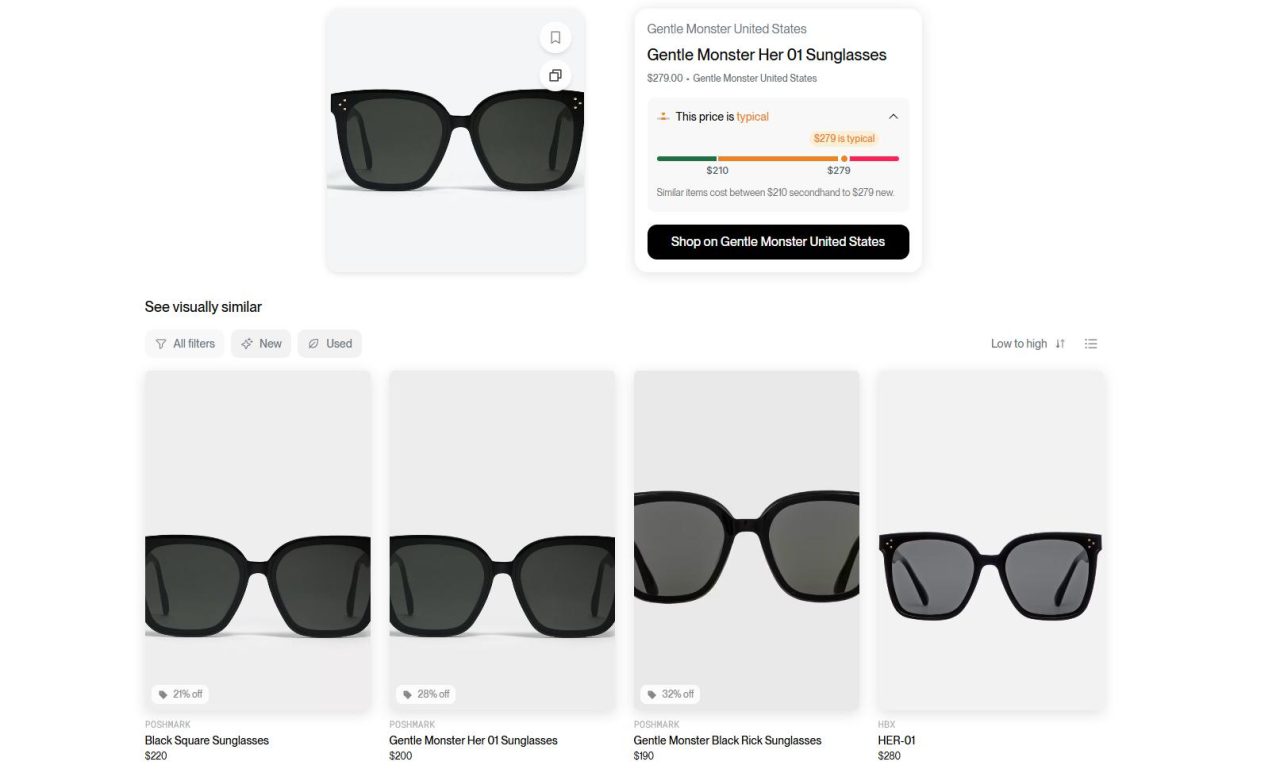The height and width of the screenshot is (773, 1280).
Task: Shop on Gentle Monster United States
Action: click(x=778, y=242)
